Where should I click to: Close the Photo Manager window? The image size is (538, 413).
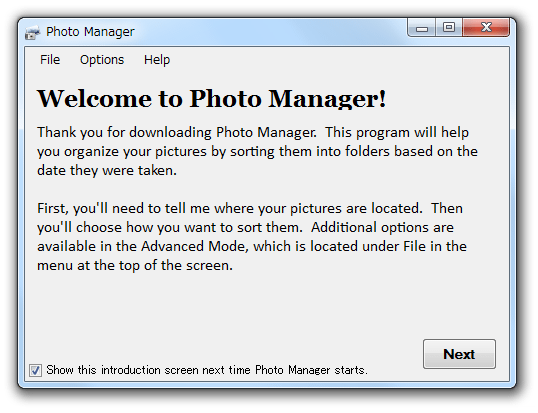[486, 27]
